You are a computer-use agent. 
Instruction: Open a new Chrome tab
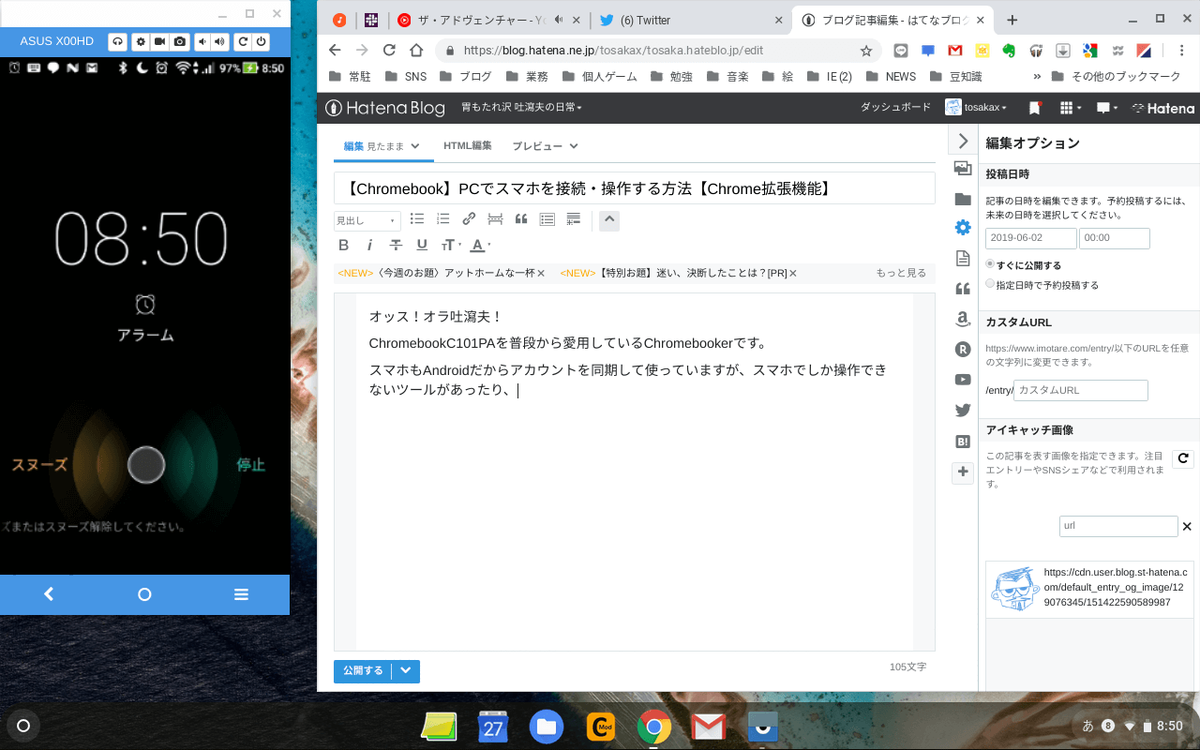click(x=1012, y=20)
